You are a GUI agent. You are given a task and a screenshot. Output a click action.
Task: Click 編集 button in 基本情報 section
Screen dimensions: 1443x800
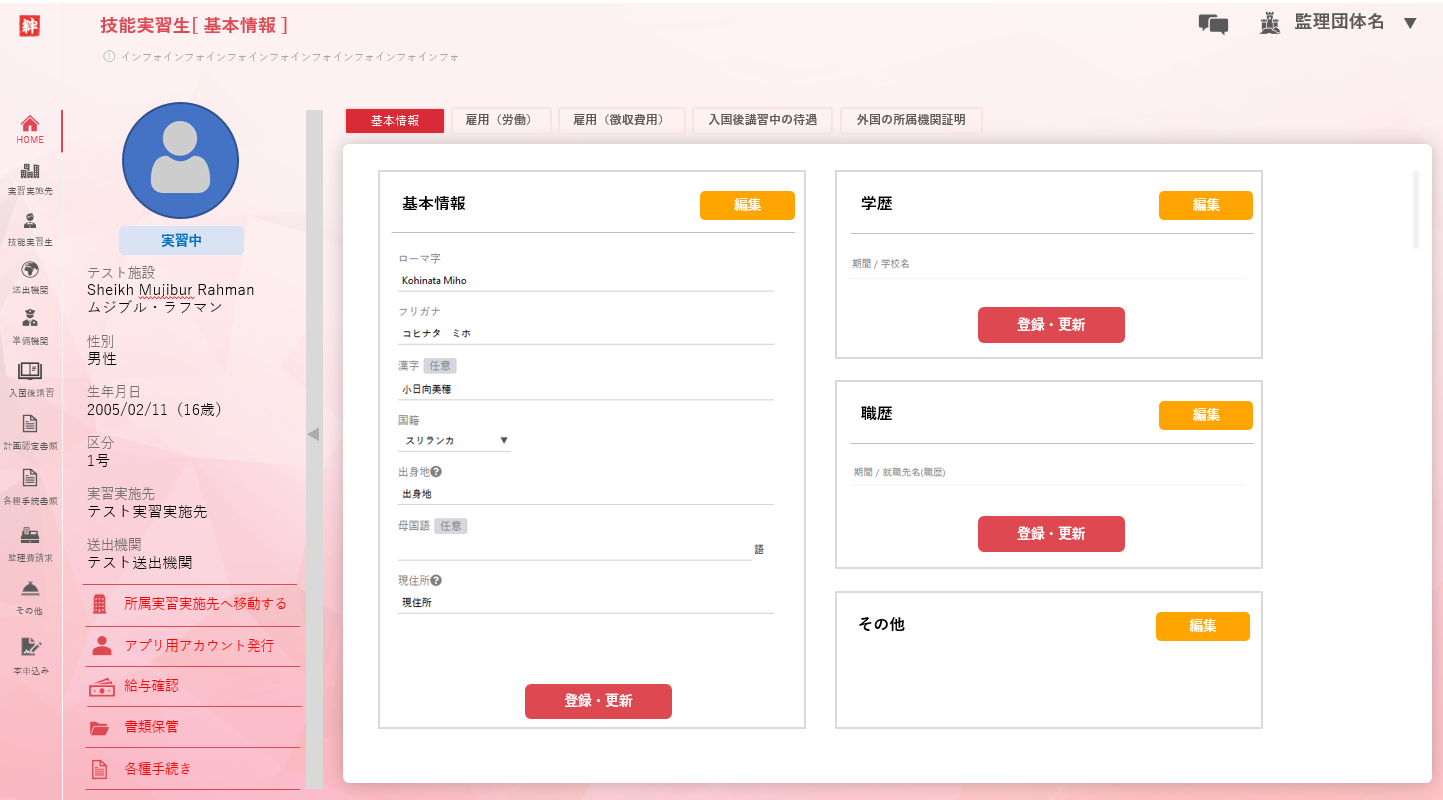747,205
